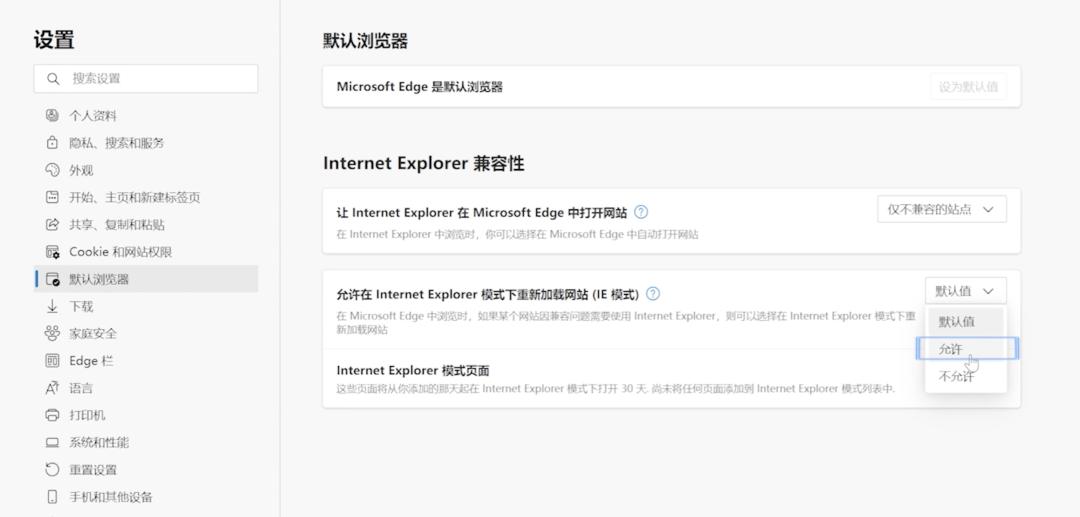Open the 下载 settings page
1080x517 pixels.
click(x=146, y=306)
